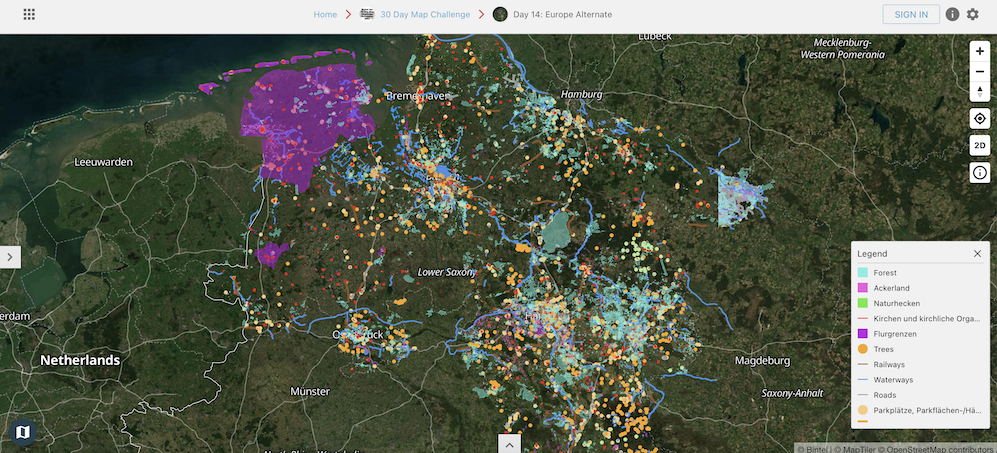This screenshot has width=997, height=453.
Task: Click the header info icon
Action: click(952, 15)
